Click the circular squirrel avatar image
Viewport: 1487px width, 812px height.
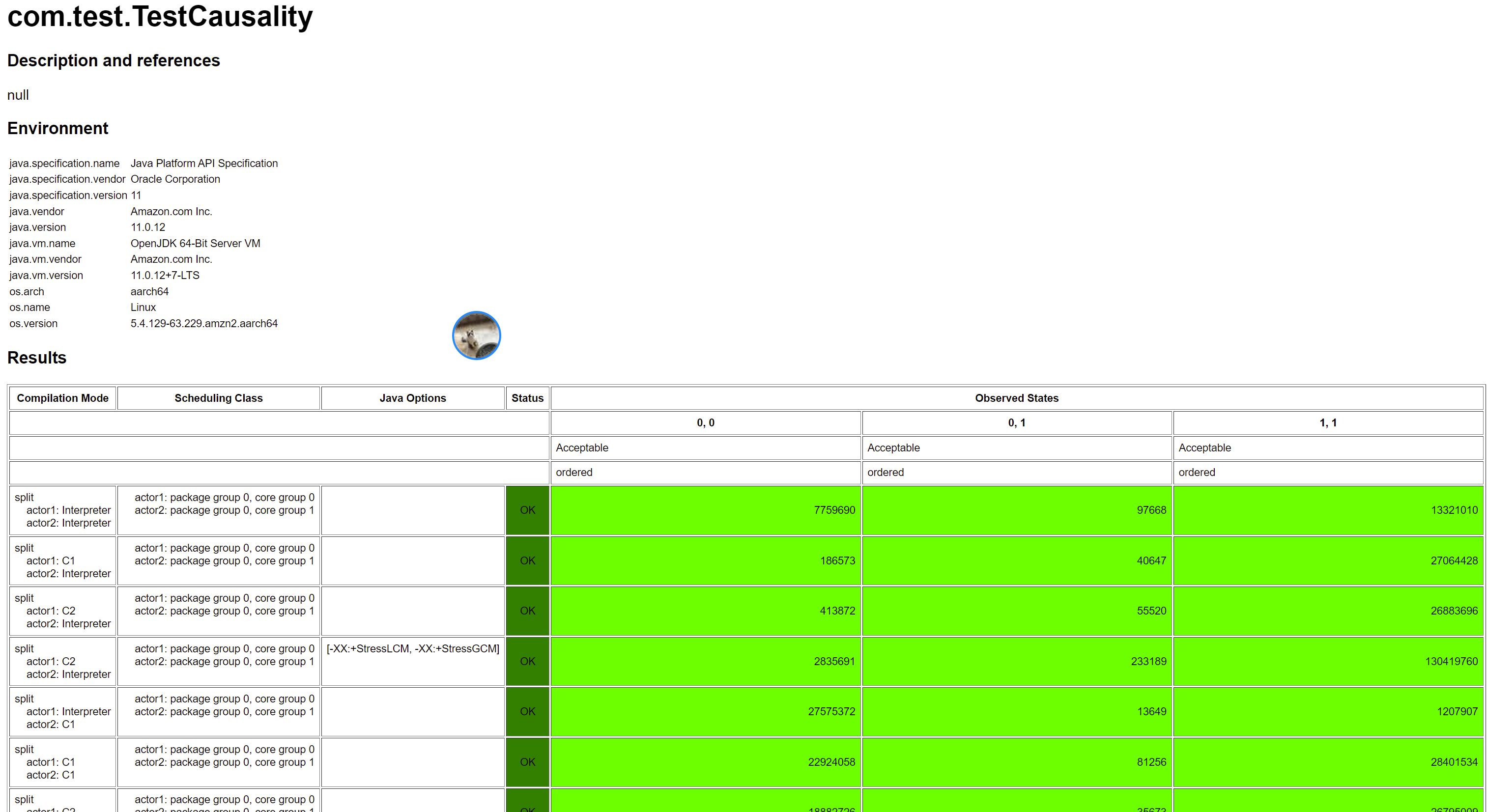pyautogui.click(x=476, y=336)
